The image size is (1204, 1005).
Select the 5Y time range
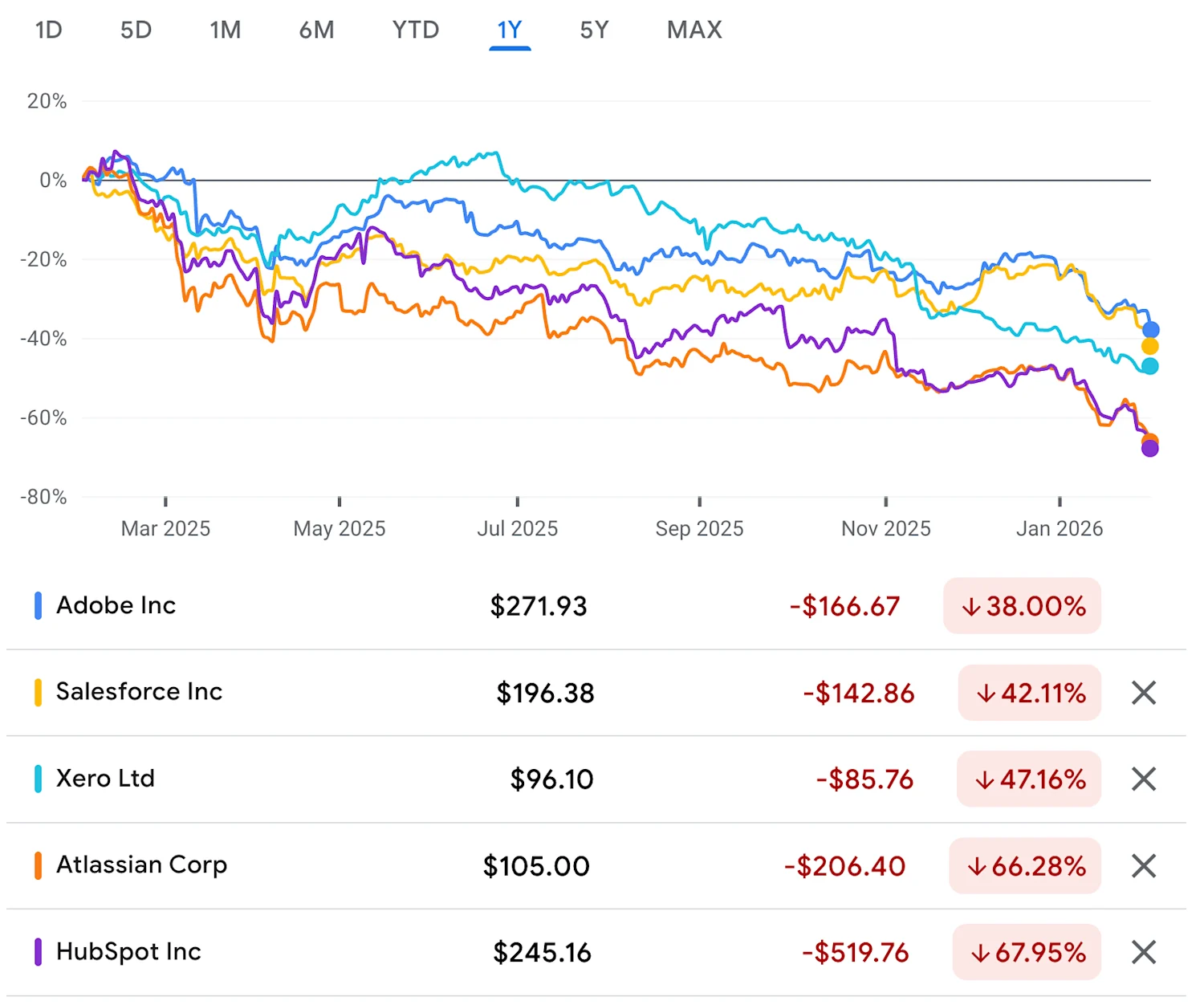[x=594, y=30]
